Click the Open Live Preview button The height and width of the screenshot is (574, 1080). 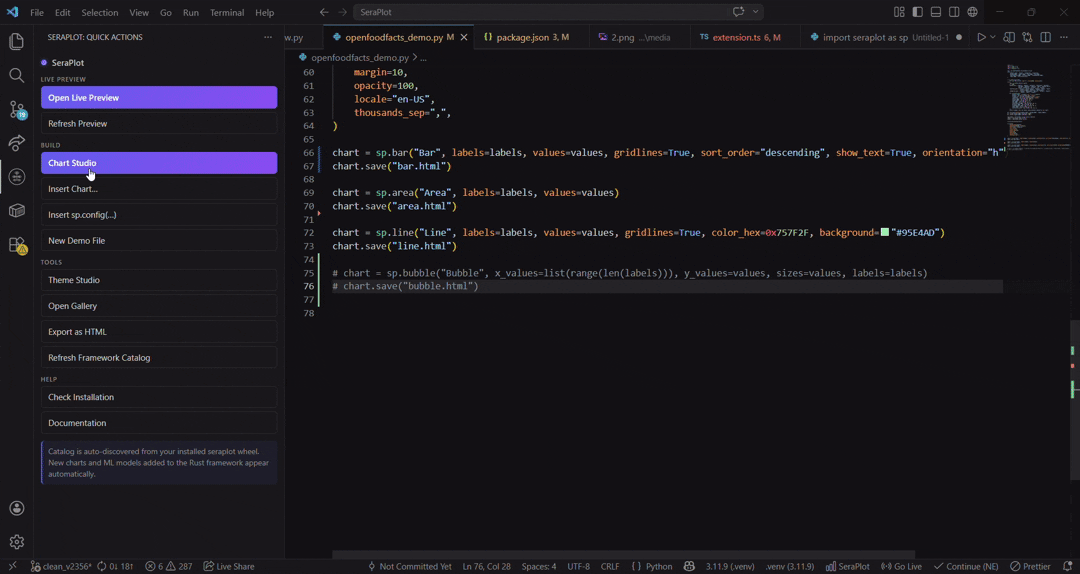[x=159, y=98]
